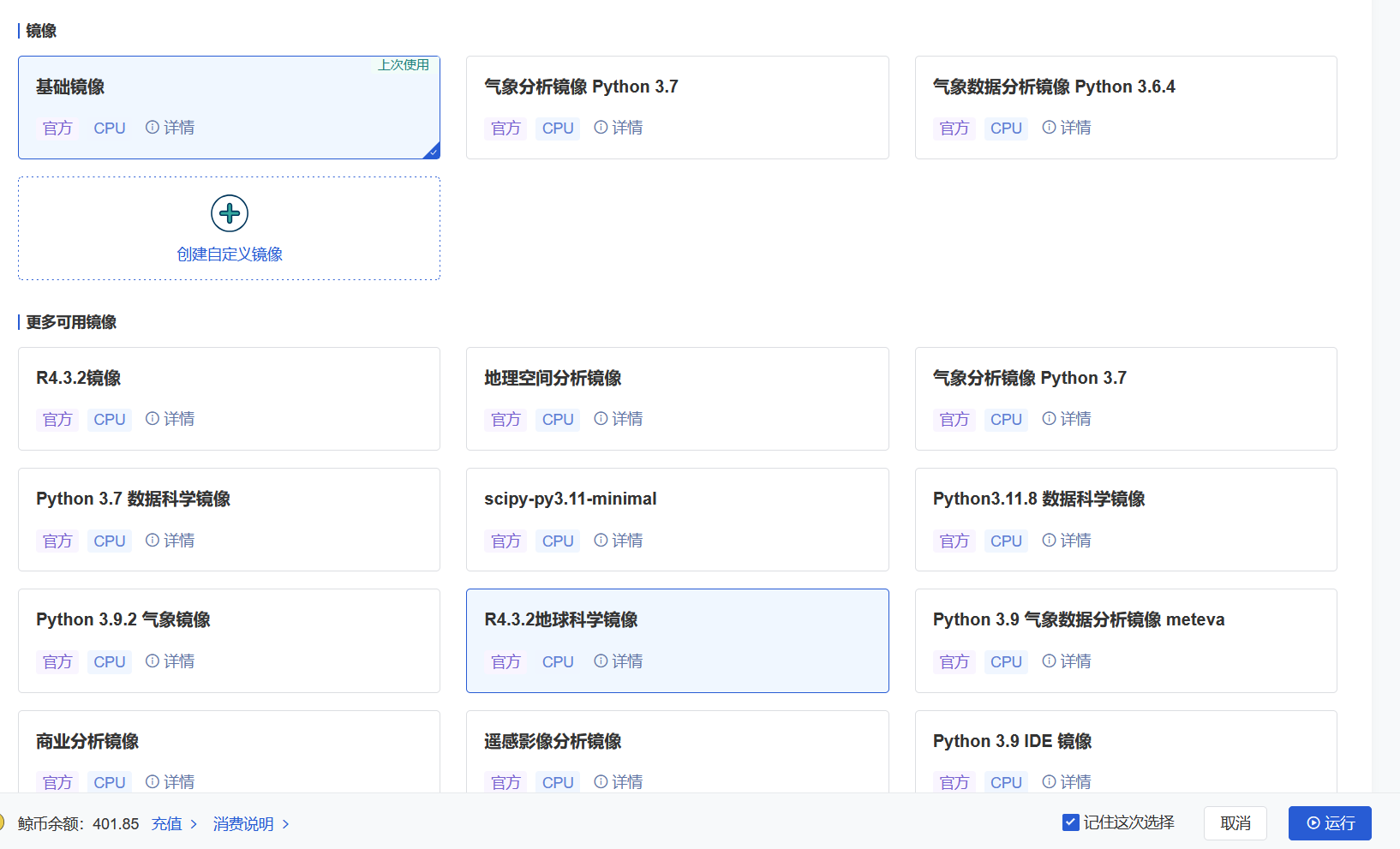
Task: Select scipy-py3.11-minimal card title
Action: tap(571, 499)
